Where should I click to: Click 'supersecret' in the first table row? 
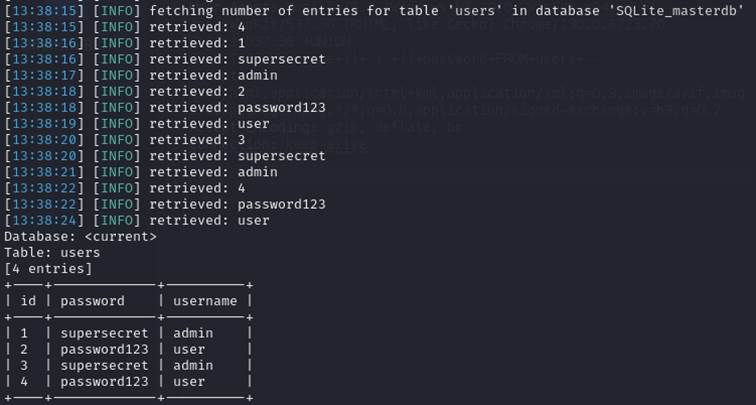104,333
